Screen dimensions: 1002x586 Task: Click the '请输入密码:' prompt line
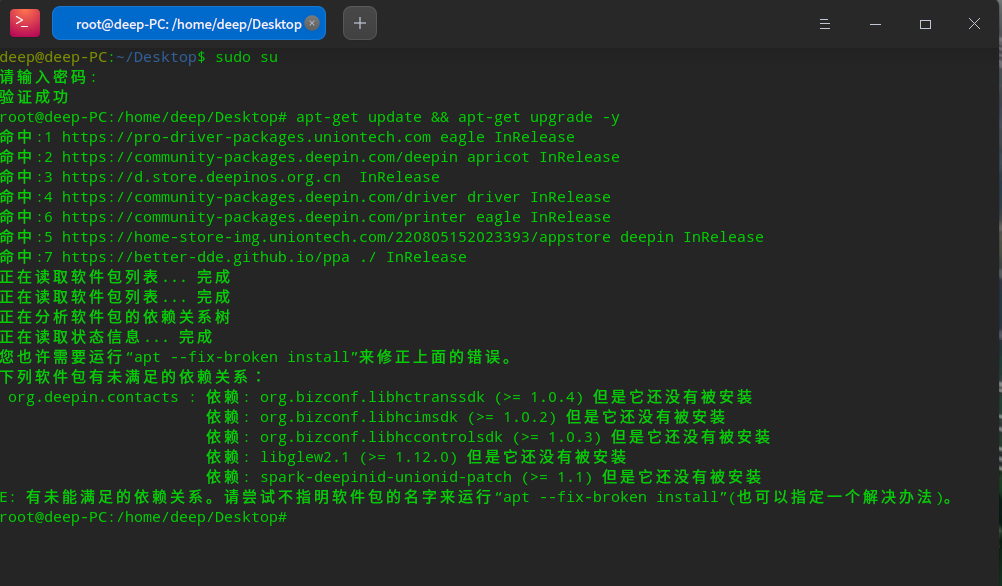pos(49,77)
